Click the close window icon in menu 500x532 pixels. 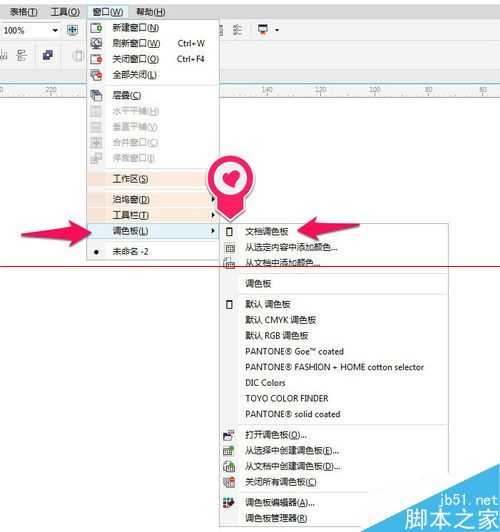point(96,59)
